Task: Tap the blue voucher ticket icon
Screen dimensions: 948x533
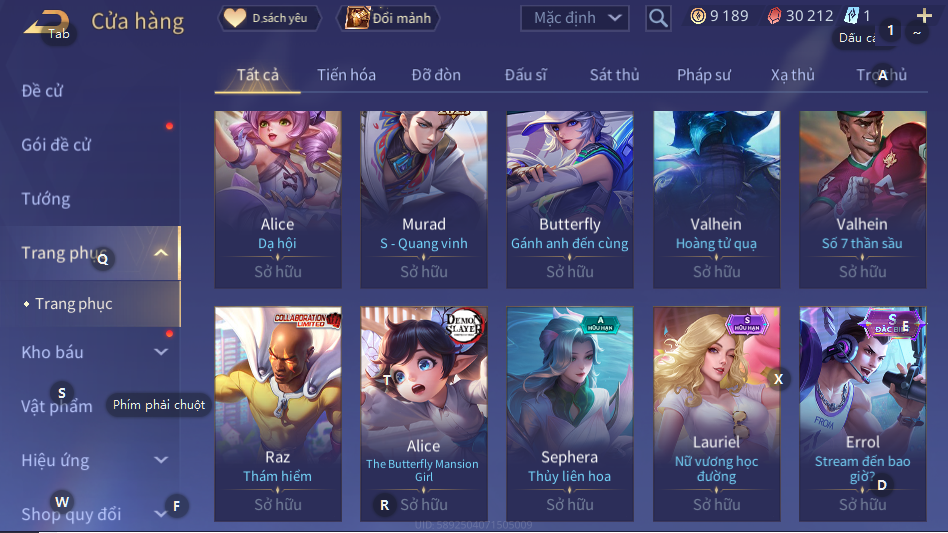Action: point(851,16)
